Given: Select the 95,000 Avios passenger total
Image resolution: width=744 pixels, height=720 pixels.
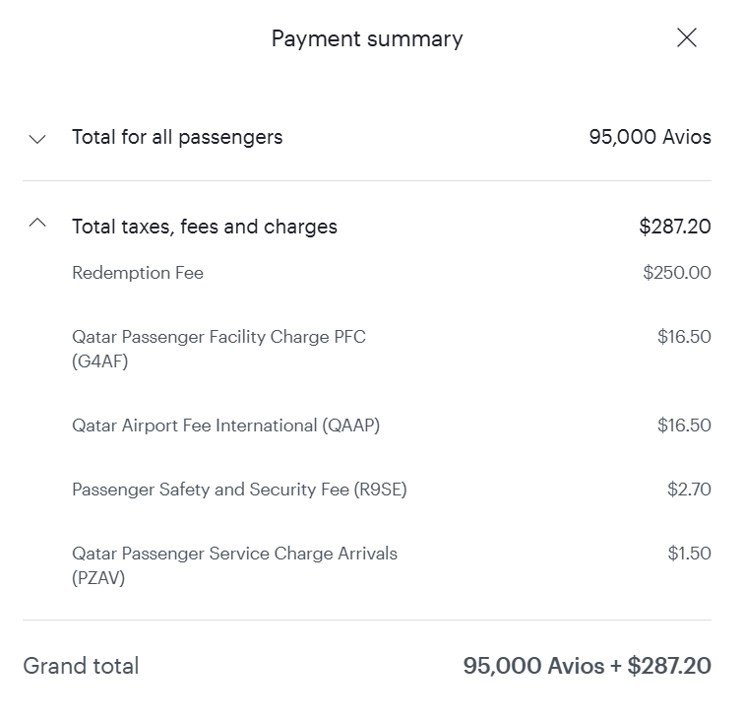Looking at the screenshot, I should [x=649, y=137].
